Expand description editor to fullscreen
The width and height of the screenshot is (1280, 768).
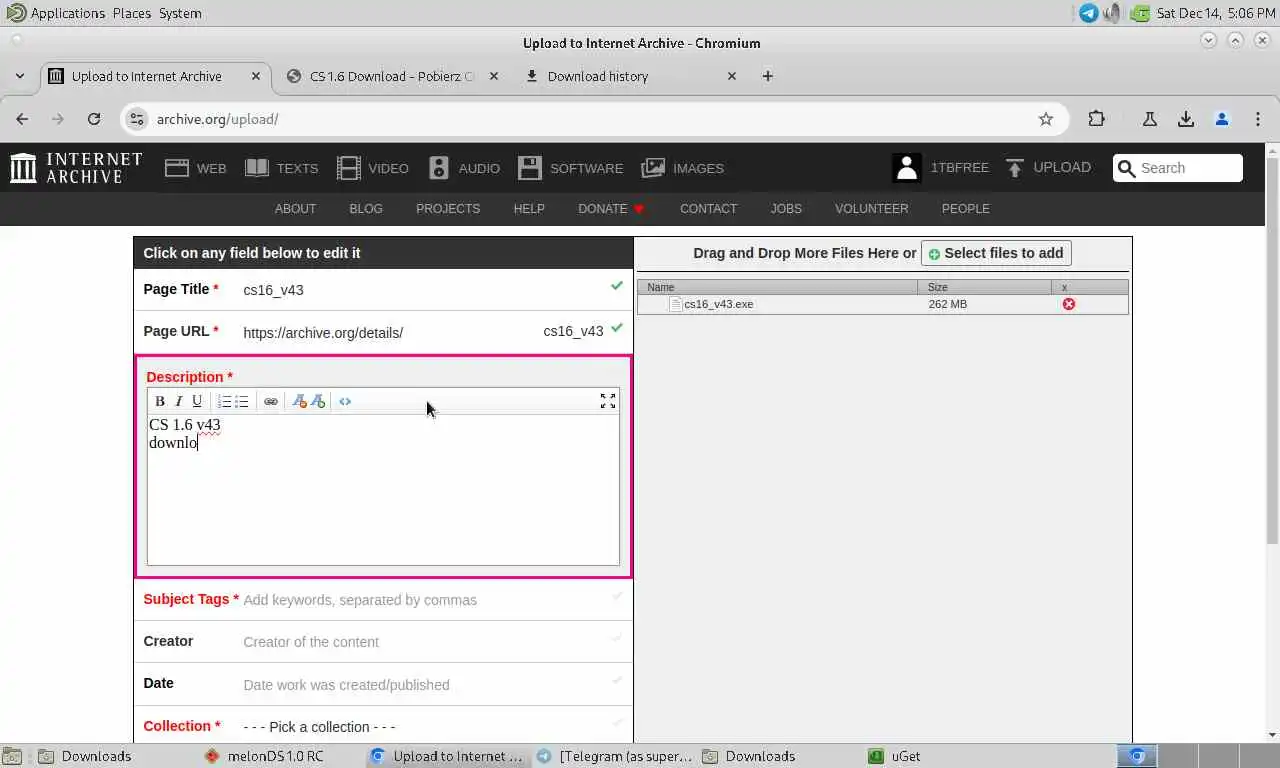pyautogui.click(x=607, y=401)
